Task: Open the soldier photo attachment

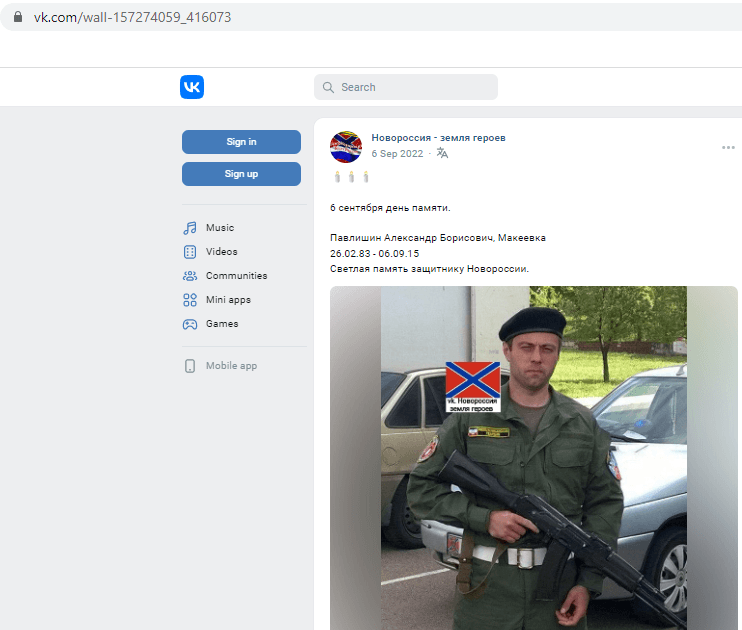Action: click(534, 458)
